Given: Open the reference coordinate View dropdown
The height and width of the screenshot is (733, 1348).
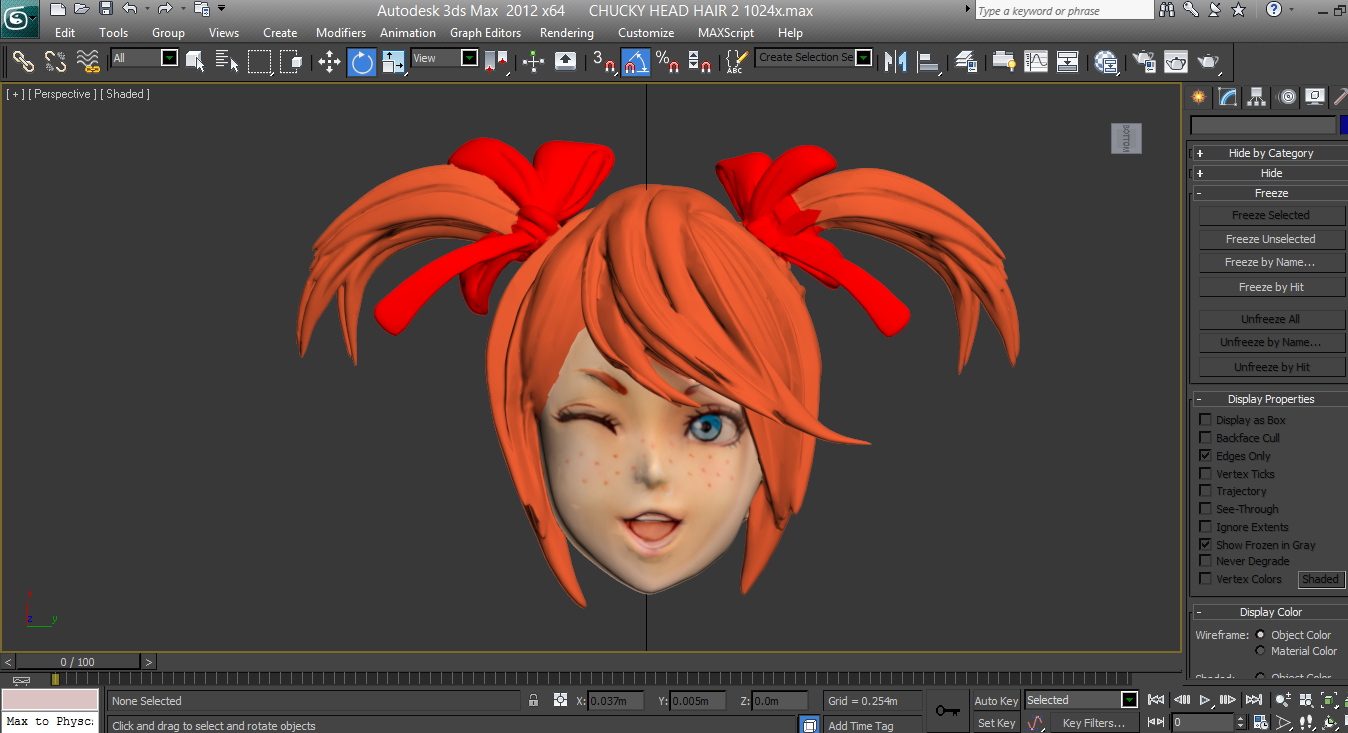Looking at the screenshot, I should point(469,58).
